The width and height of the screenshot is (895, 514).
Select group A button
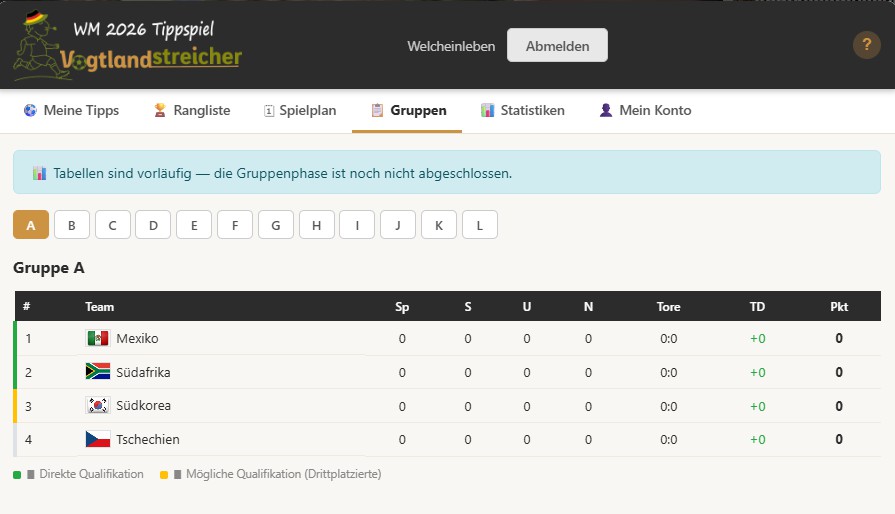(x=31, y=225)
